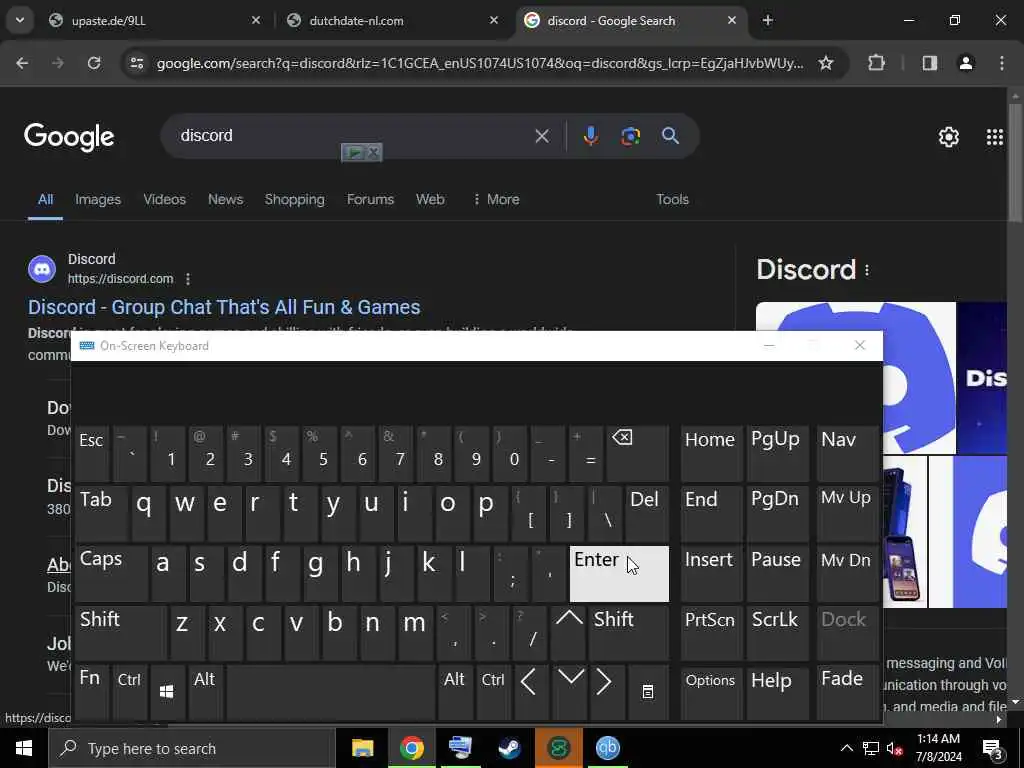
Task: Open Steam from the taskbar
Action: (509, 748)
